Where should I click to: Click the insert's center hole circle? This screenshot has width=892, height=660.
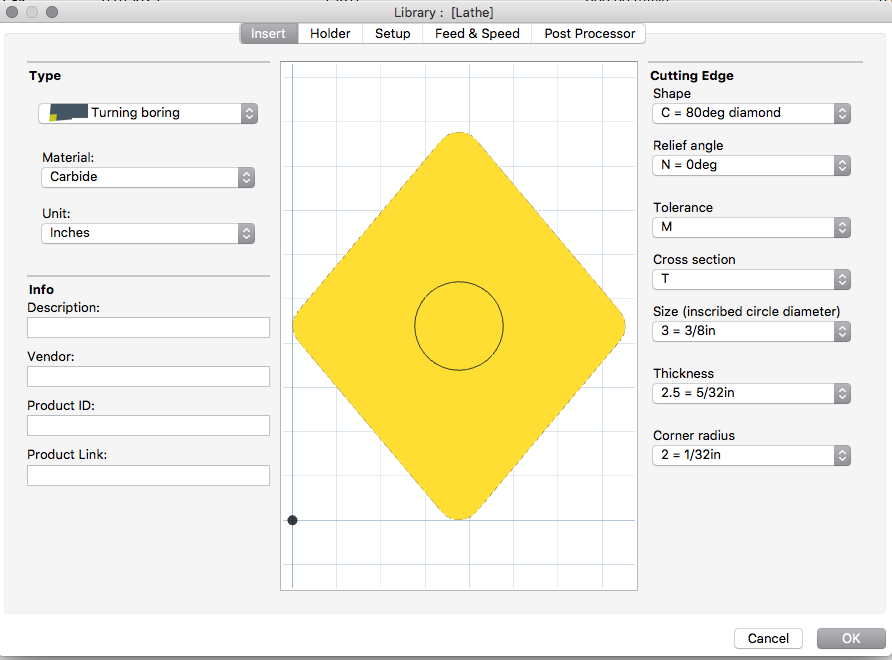point(459,326)
